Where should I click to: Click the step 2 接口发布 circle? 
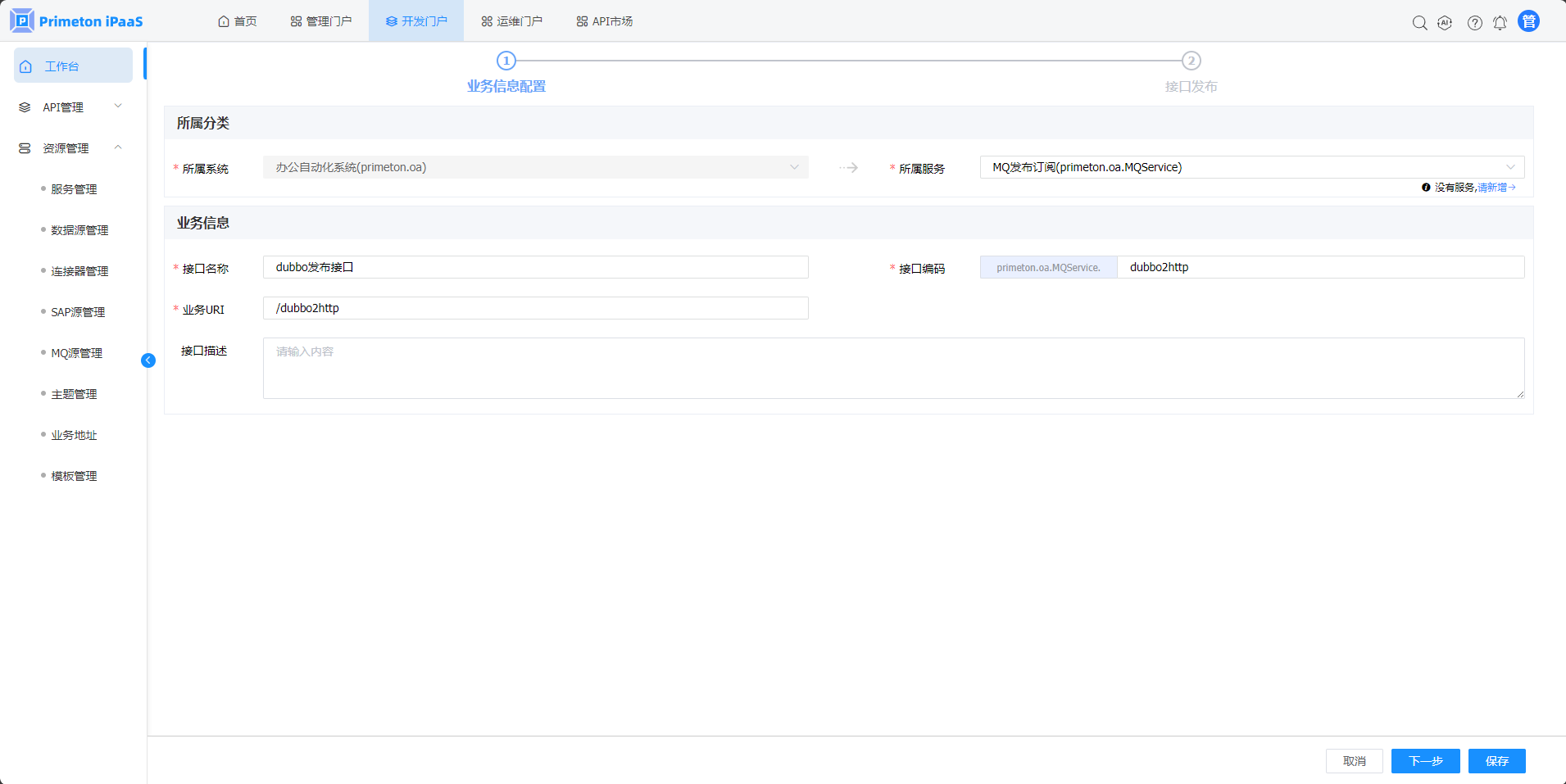[1191, 61]
